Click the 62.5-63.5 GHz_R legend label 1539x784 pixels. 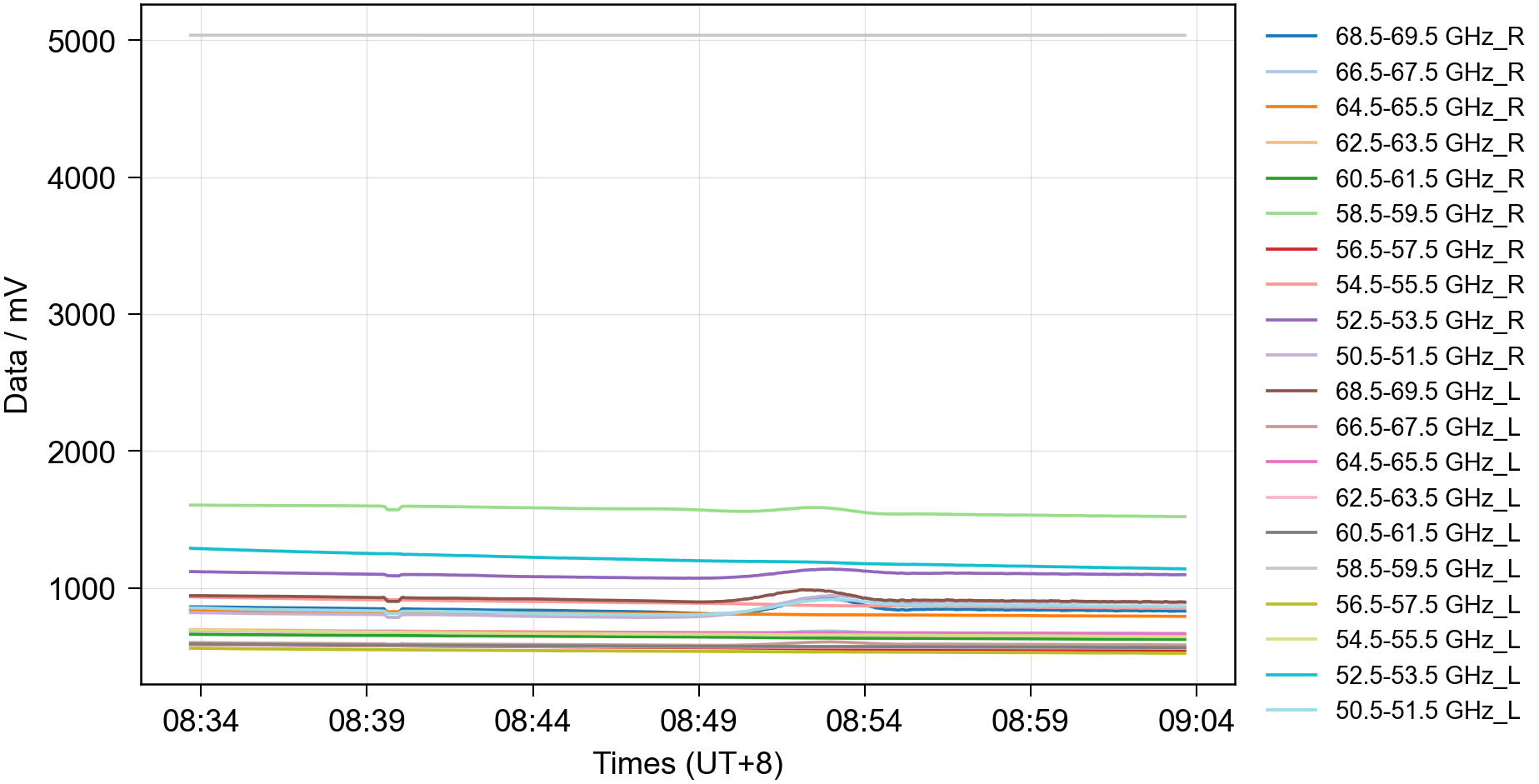(1429, 143)
